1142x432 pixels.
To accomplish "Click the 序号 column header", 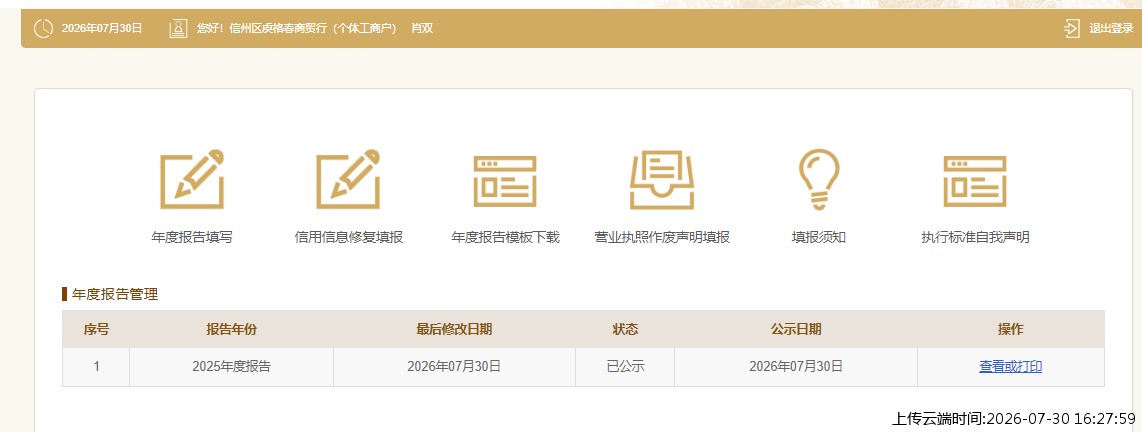I will click(x=96, y=329).
